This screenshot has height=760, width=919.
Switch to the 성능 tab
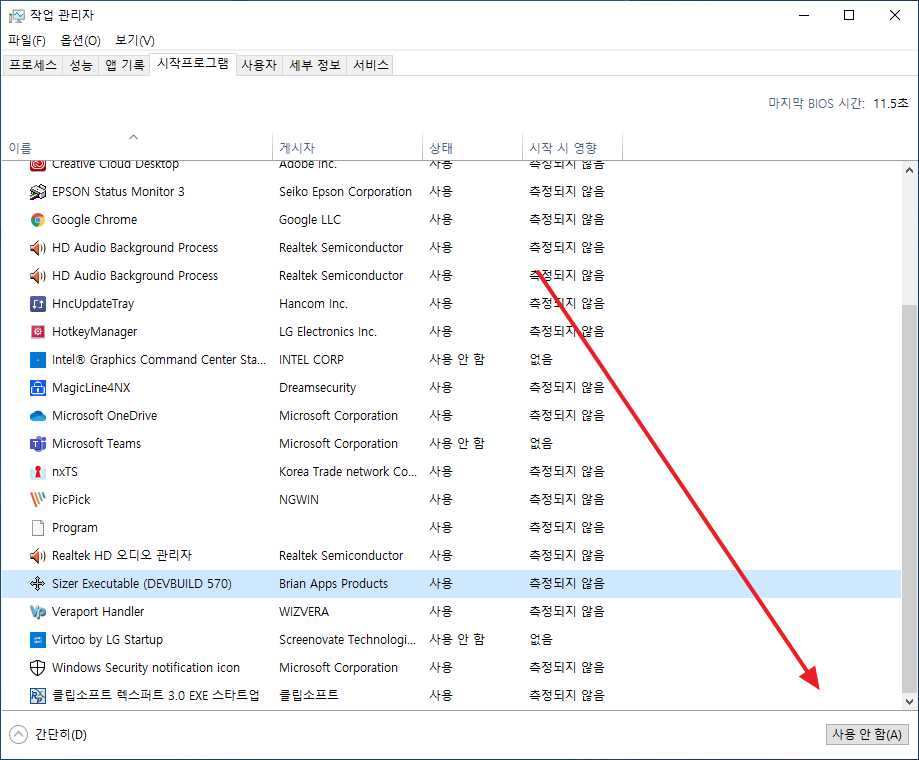coord(81,65)
